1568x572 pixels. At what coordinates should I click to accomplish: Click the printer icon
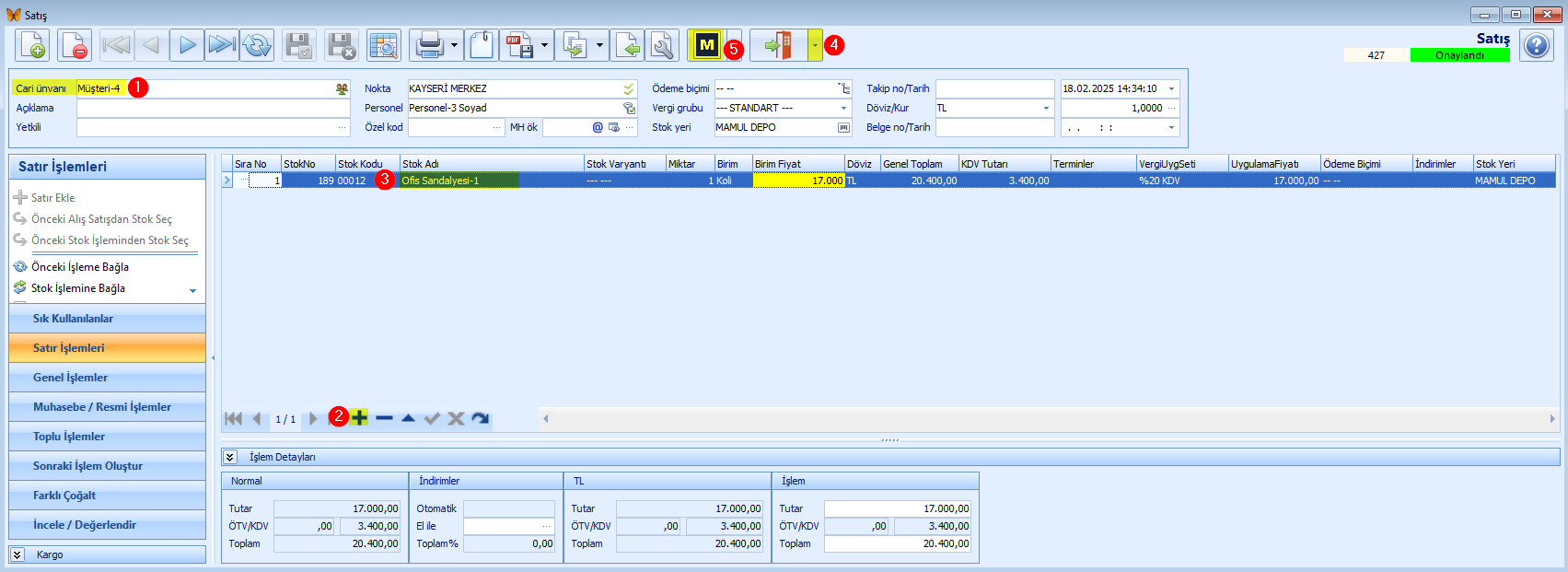click(430, 45)
